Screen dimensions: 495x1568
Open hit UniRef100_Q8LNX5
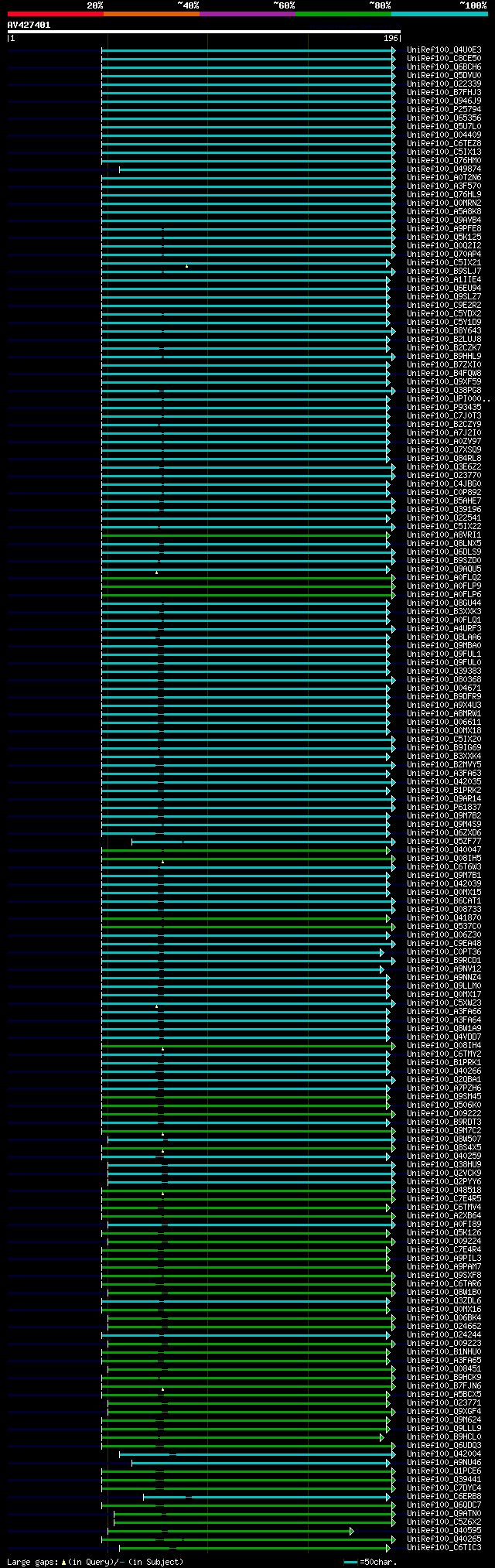click(444, 544)
